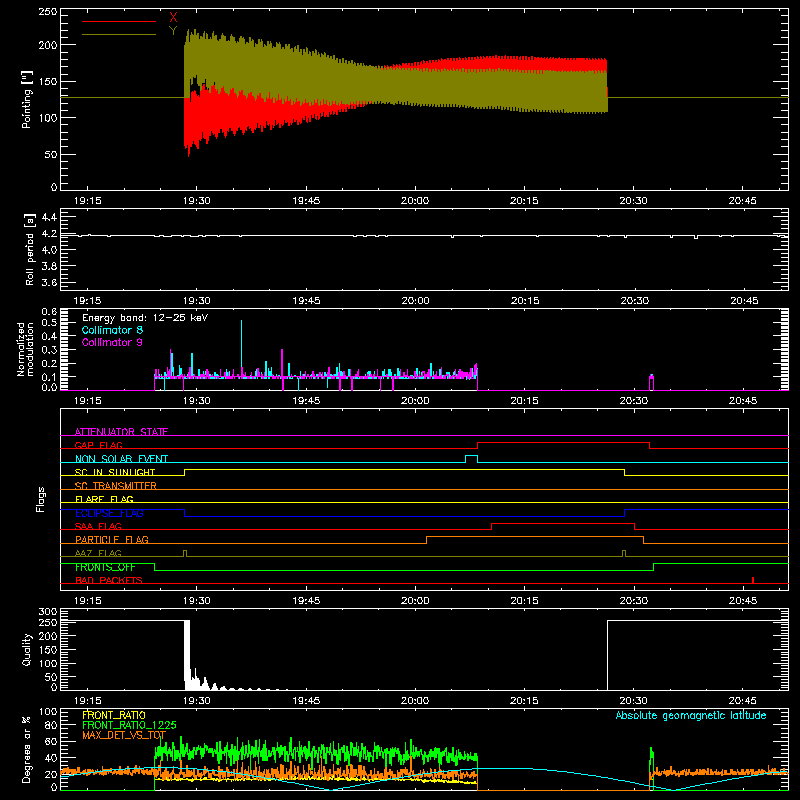Image resolution: width=800 pixels, height=800 pixels.
Task: Select the X legend label
Action: 173,18
